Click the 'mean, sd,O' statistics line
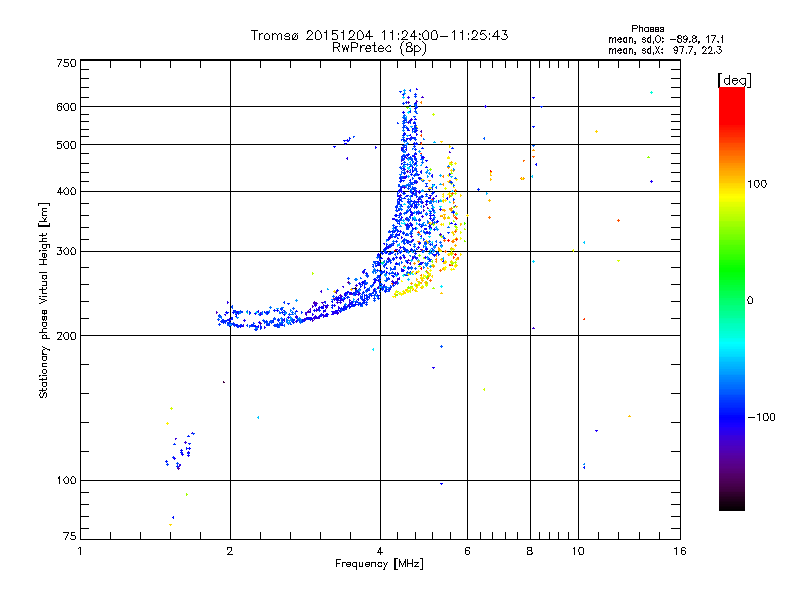Screen dimensions: 800x600 pyautogui.click(x=666, y=39)
